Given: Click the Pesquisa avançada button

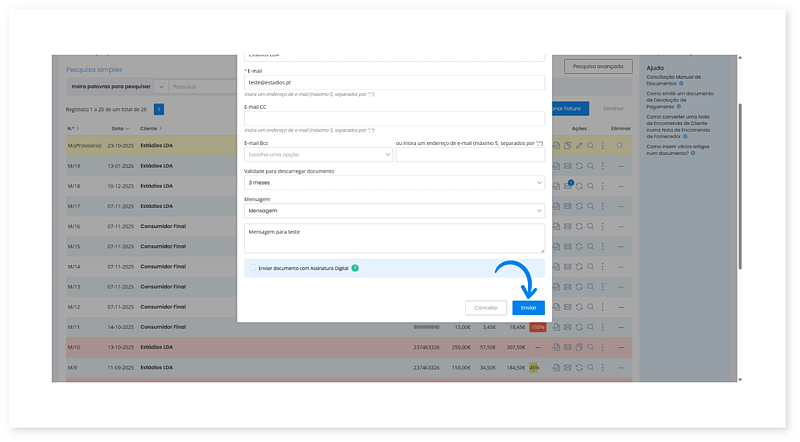Looking at the screenshot, I should point(599,66).
